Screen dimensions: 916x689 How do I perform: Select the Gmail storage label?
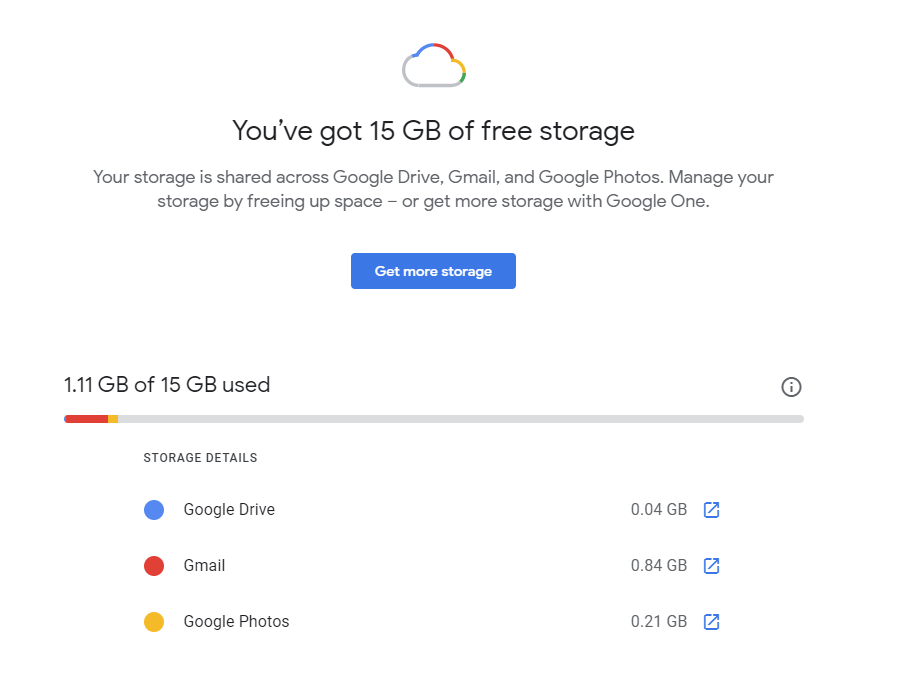coord(204,566)
